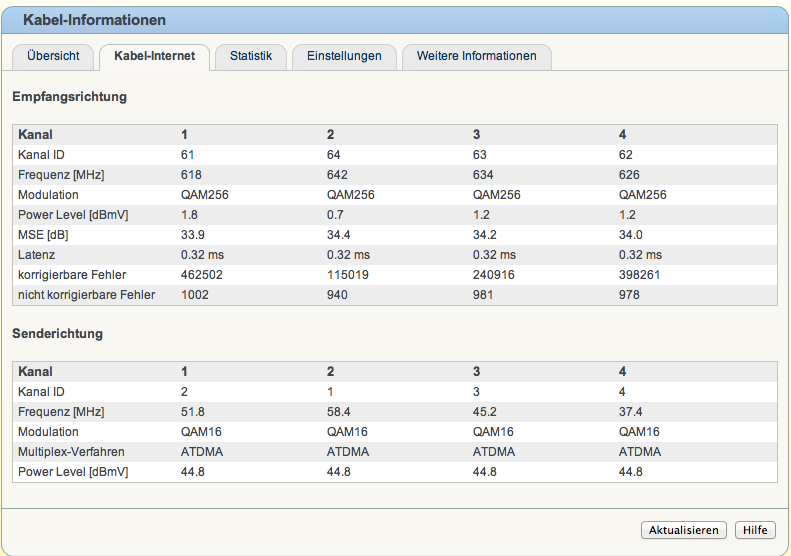Select the downstream frequency value 642
791x556 pixels.
click(337, 175)
